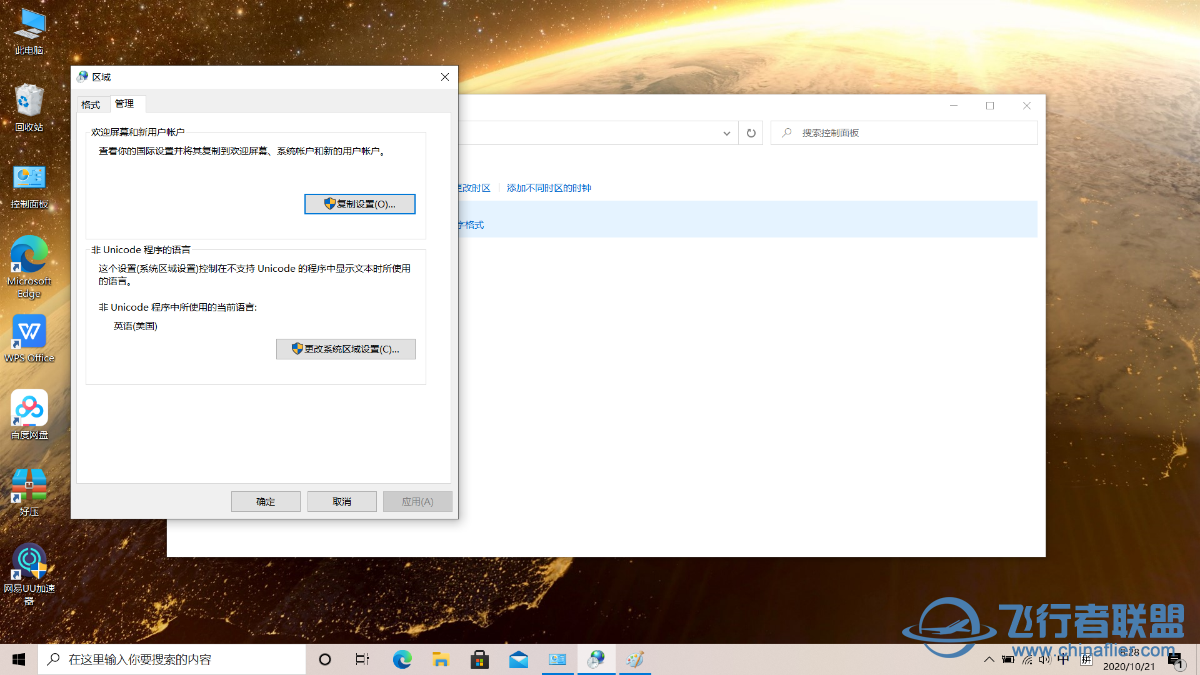
Task: Select the 回收站 recycle bin icon
Action: (x=29, y=108)
